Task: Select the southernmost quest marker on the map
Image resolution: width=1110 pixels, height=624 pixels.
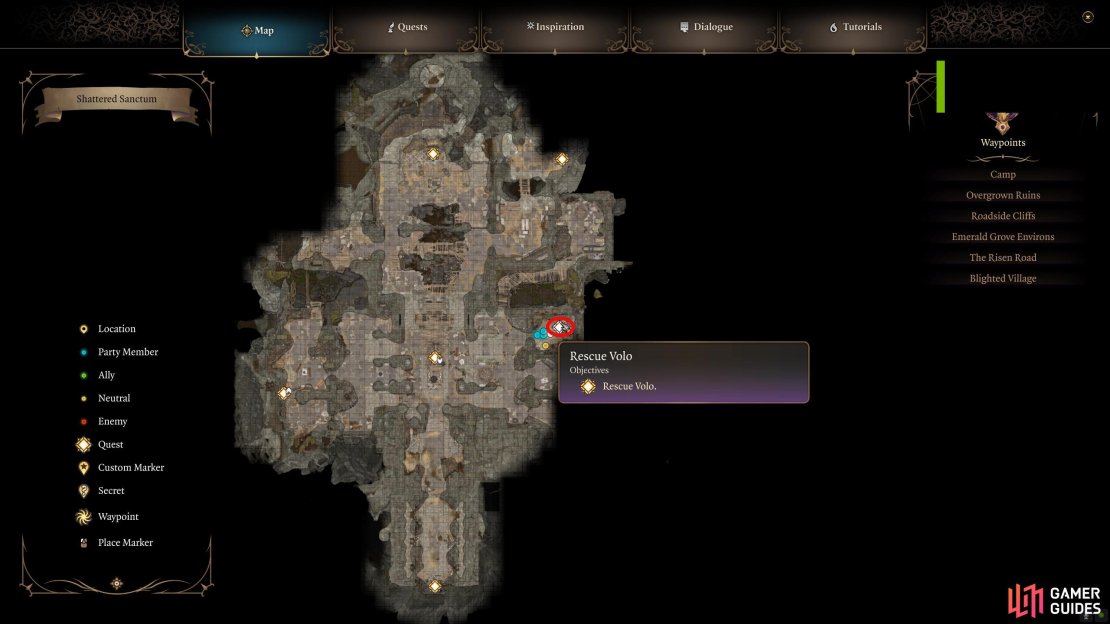Action: [435, 586]
